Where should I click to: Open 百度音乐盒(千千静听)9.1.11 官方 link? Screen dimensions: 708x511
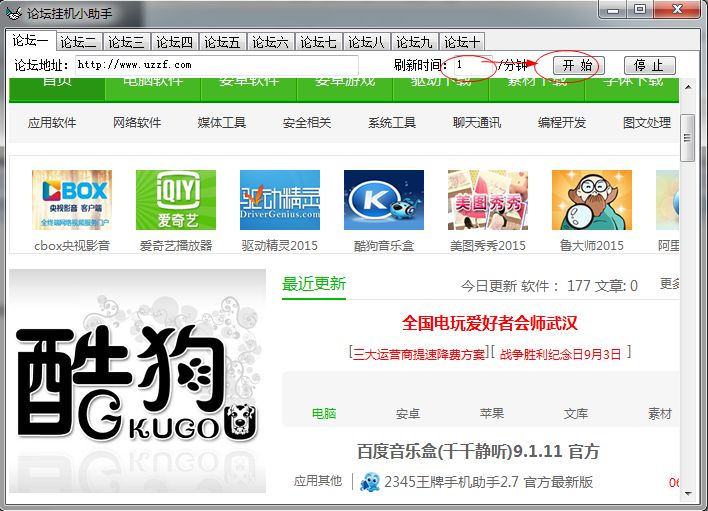click(478, 451)
